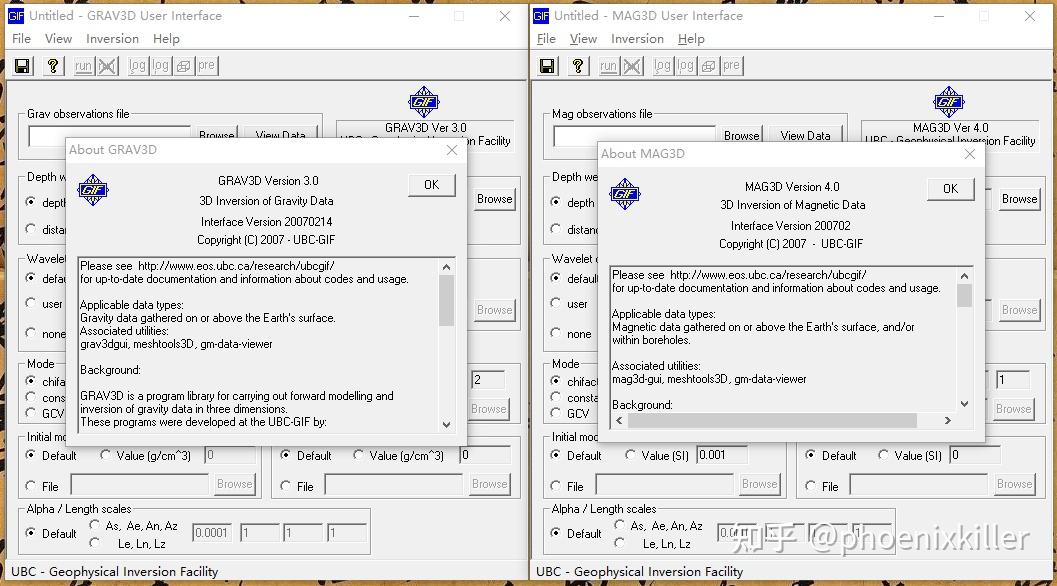Close the About MAG3D dialog
The image size is (1057, 586).
[x=969, y=154]
